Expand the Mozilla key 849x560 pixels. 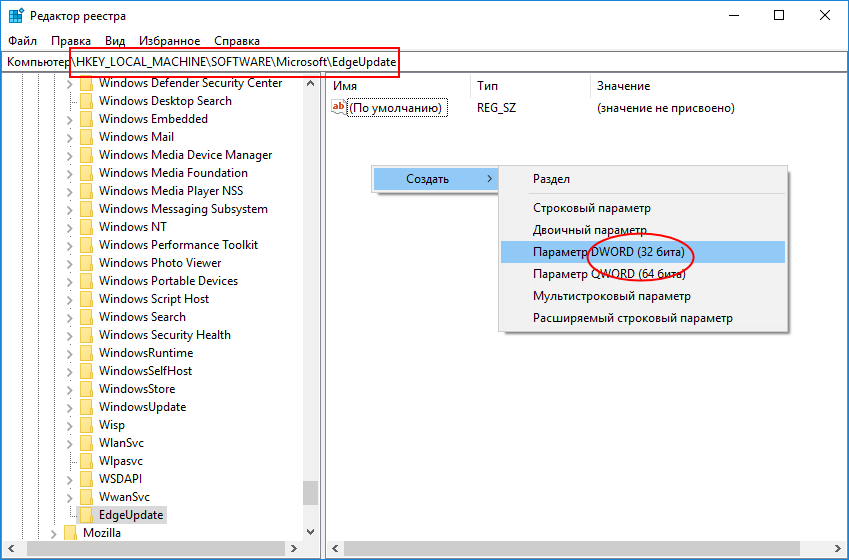(53, 533)
